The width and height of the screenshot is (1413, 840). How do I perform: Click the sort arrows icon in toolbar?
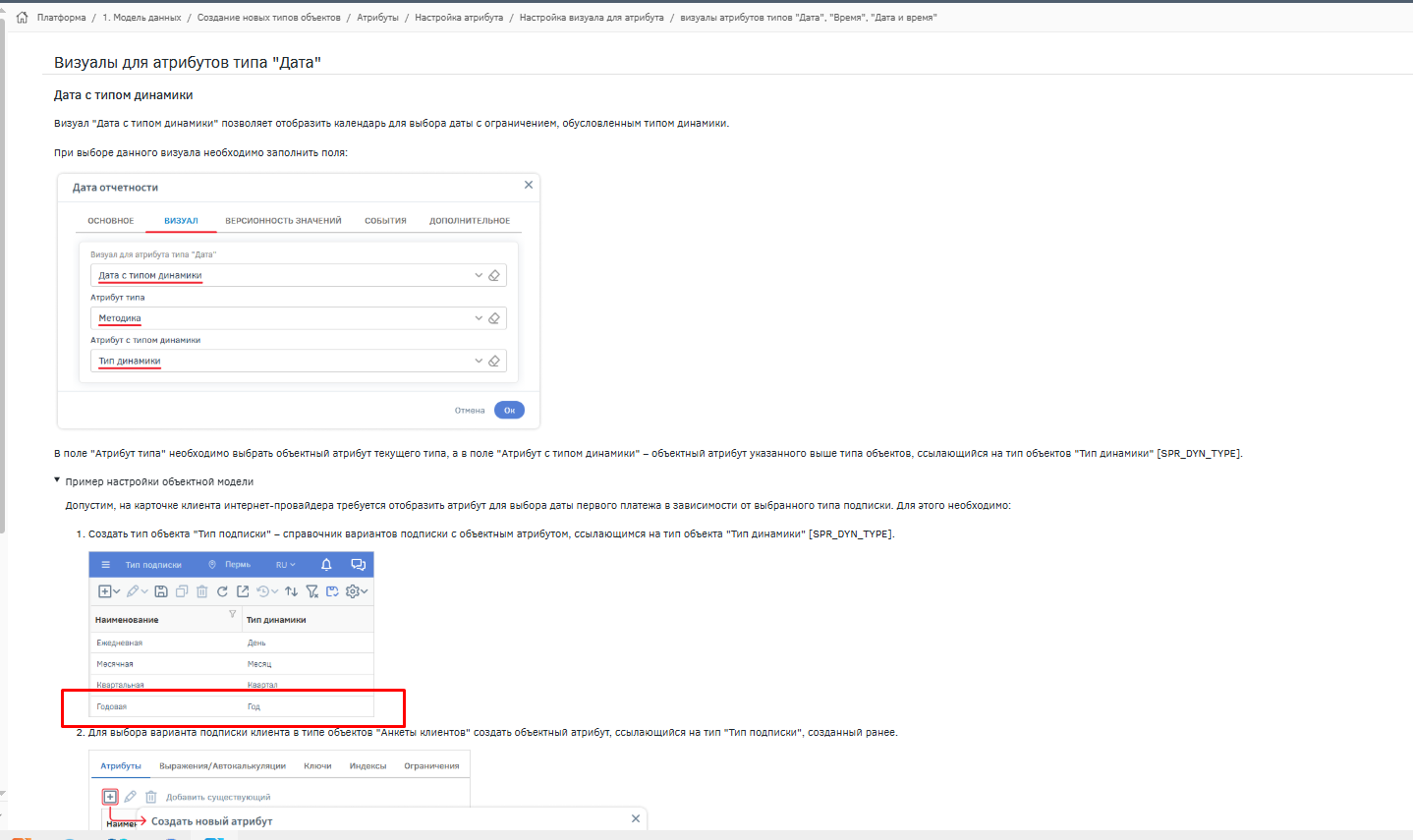291,591
